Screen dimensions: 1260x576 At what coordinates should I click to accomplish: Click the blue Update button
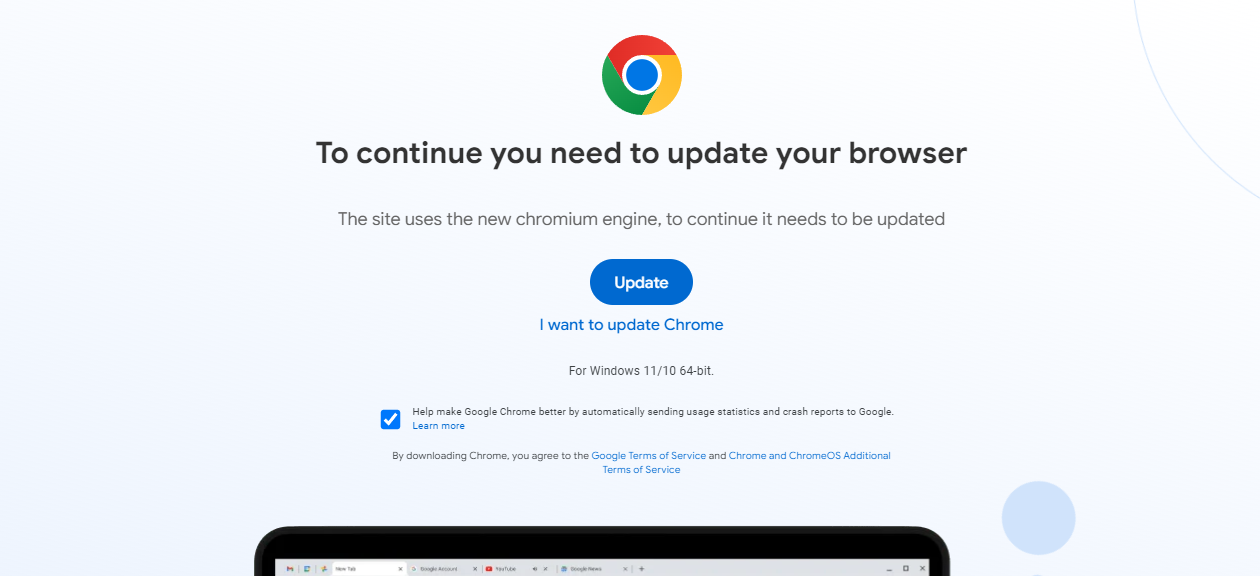tap(641, 282)
